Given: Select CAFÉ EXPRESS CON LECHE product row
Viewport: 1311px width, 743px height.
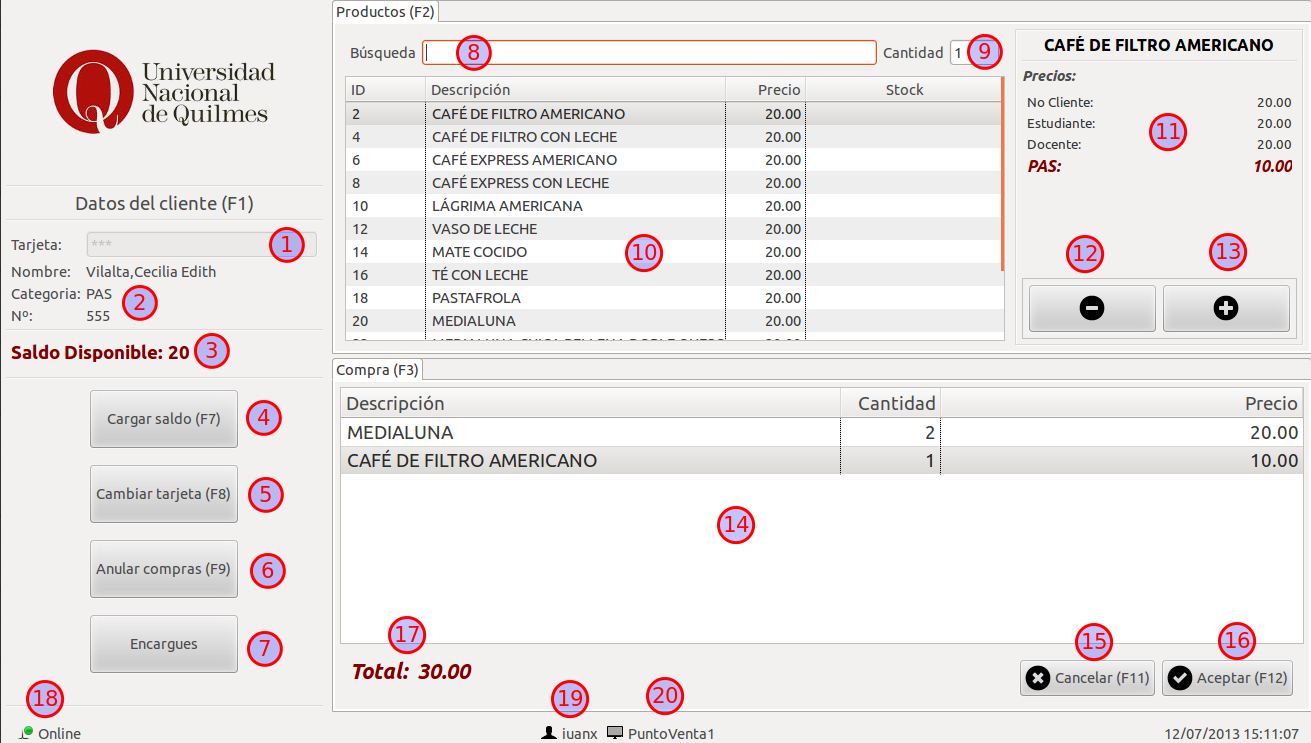Looking at the screenshot, I should tap(520, 183).
